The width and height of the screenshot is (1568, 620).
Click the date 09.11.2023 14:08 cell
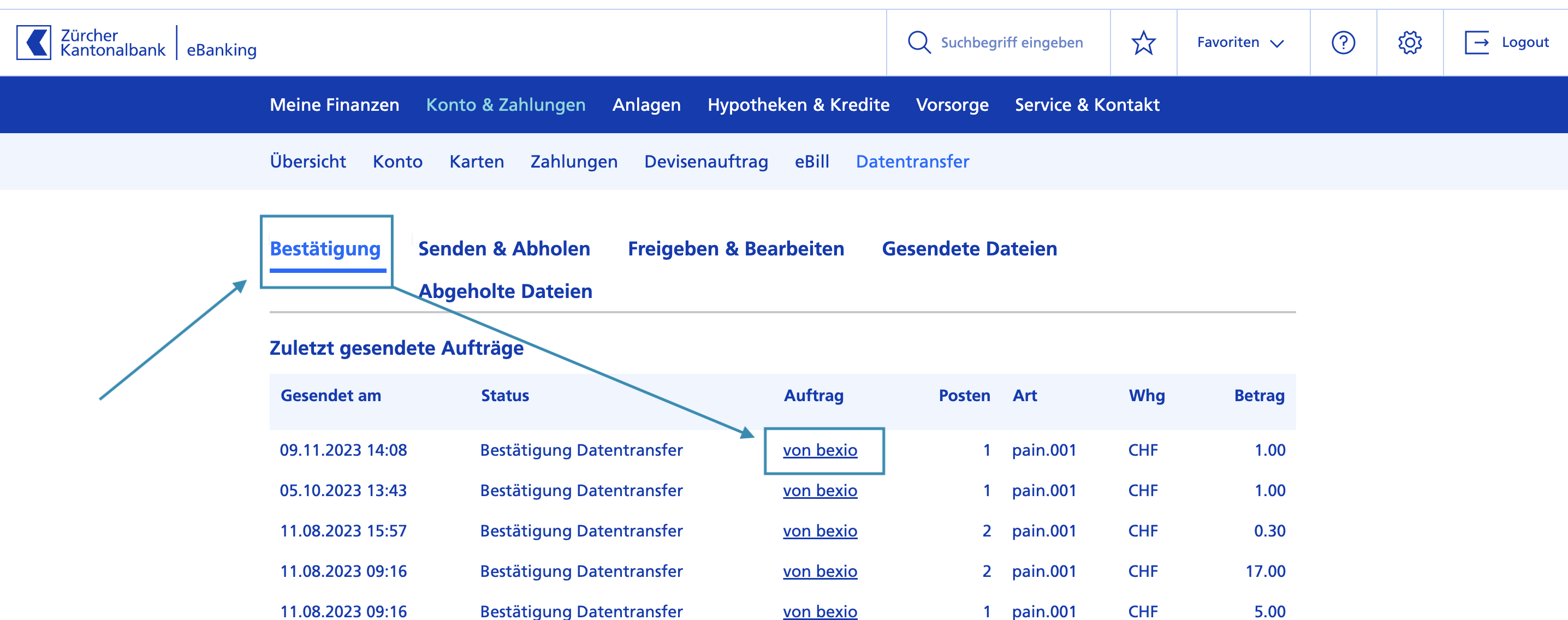tap(343, 450)
